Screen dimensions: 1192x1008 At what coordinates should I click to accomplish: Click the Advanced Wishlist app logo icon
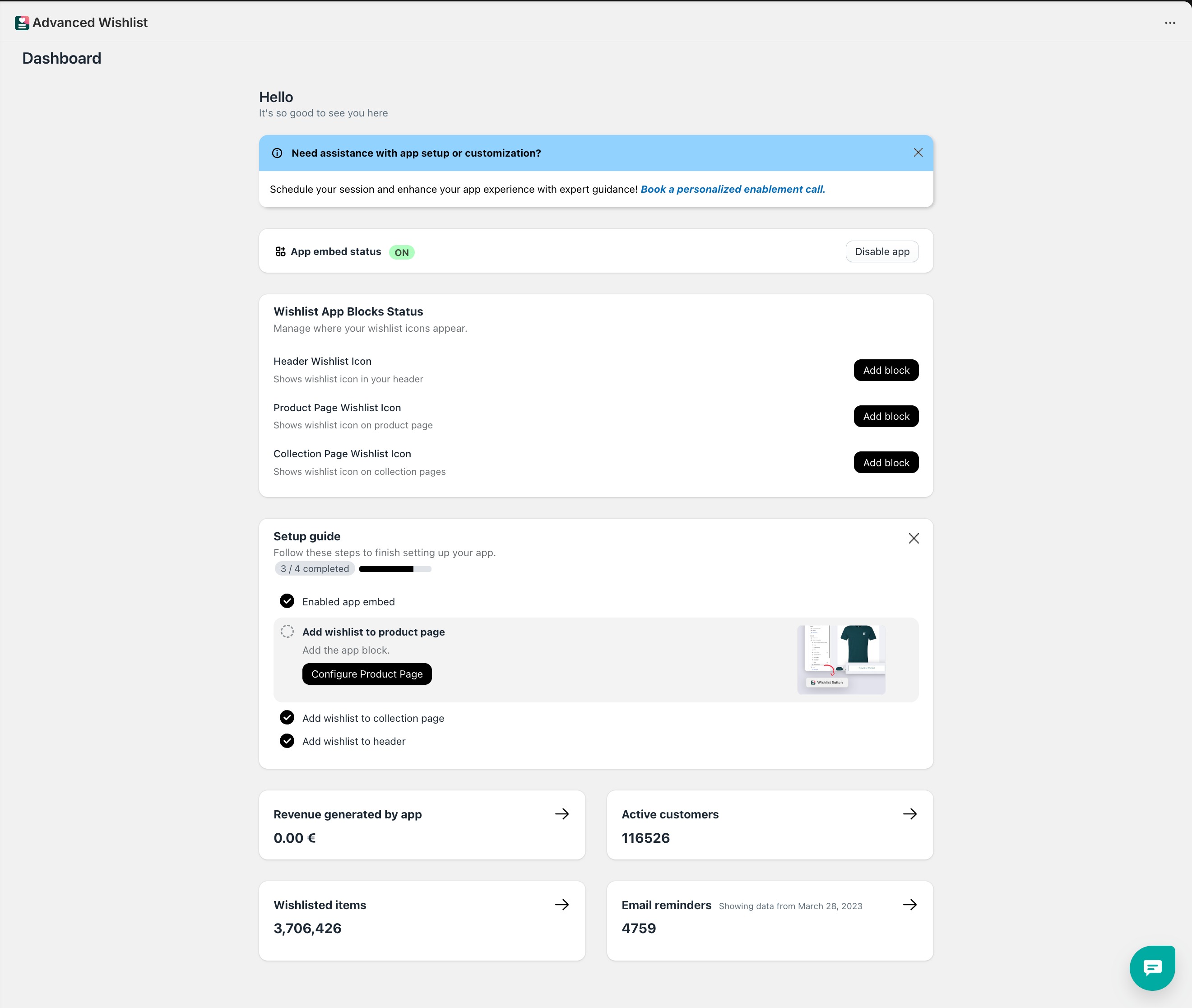pos(22,23)
